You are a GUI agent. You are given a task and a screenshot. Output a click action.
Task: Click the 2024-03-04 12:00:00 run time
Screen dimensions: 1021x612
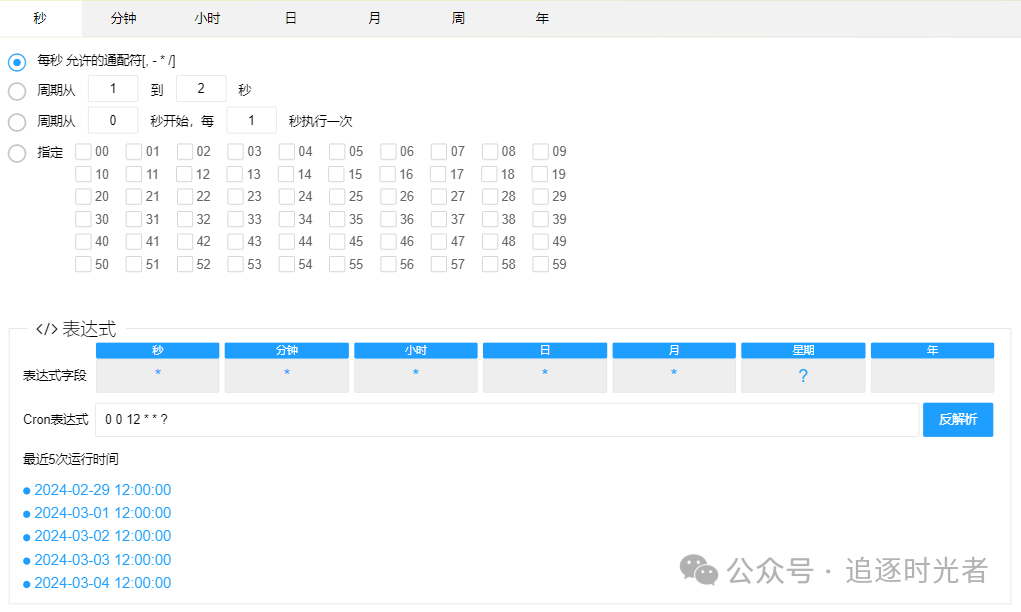pyautogui.click(x=101, y=582)
